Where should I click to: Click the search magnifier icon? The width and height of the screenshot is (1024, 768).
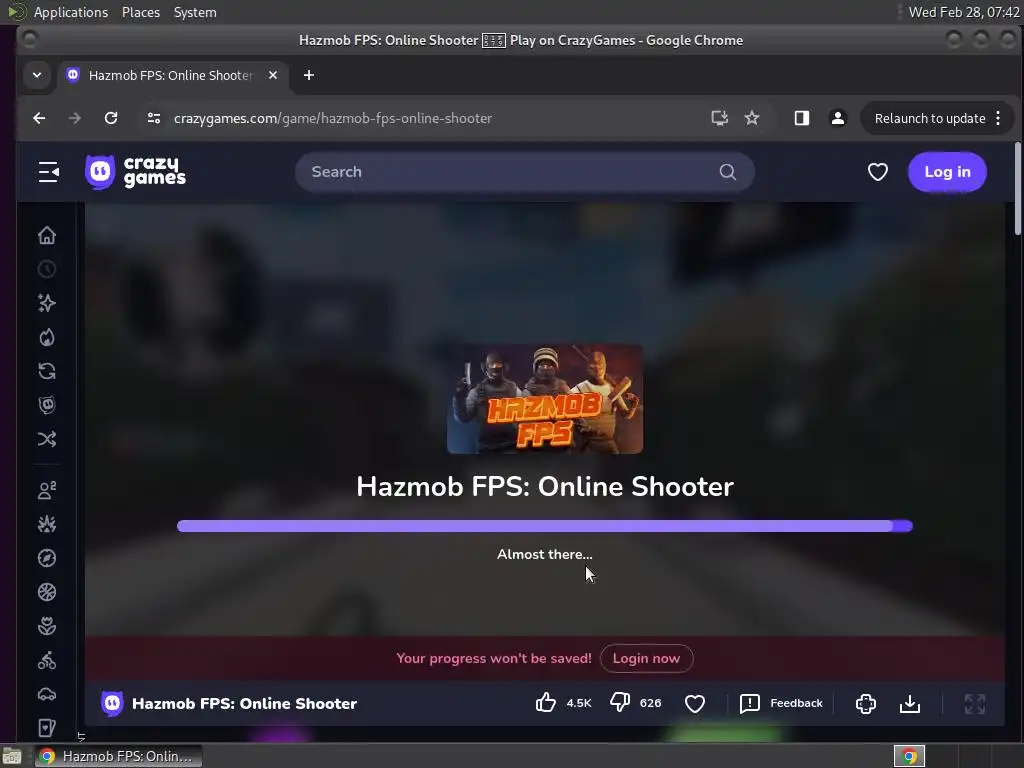coord(728,172)
